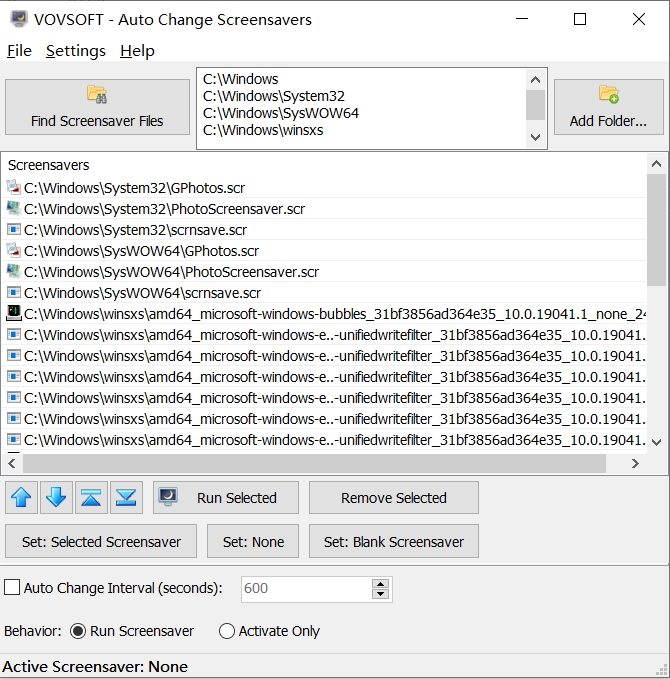The width and height of the screenshot is (670, 679).
Task: Minimize the VOVSOFT window
Action: pos(522,19)
